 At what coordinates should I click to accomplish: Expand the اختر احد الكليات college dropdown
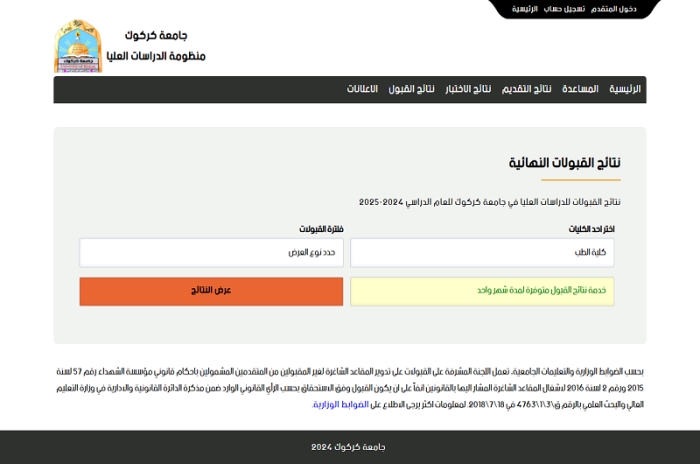482,252
